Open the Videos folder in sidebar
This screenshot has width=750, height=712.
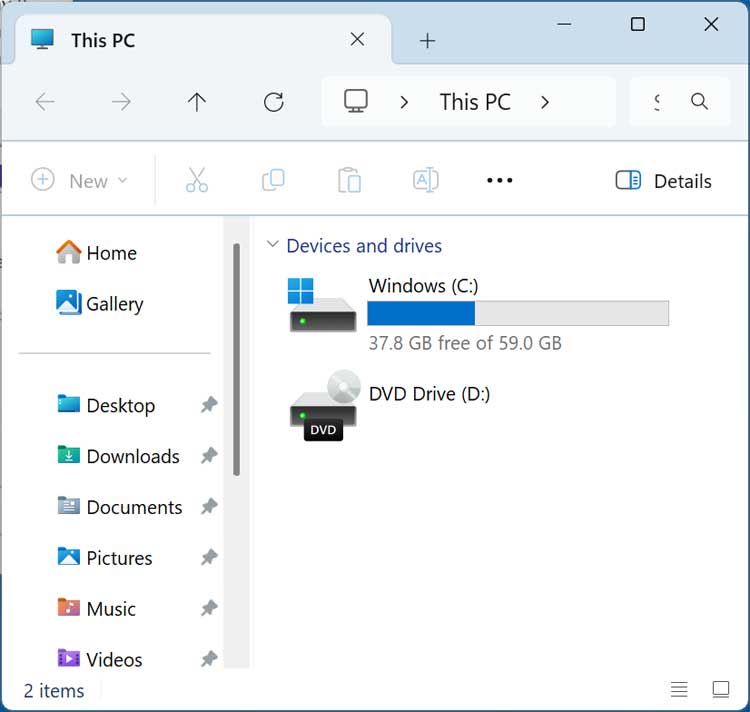[x=99, y=659]
